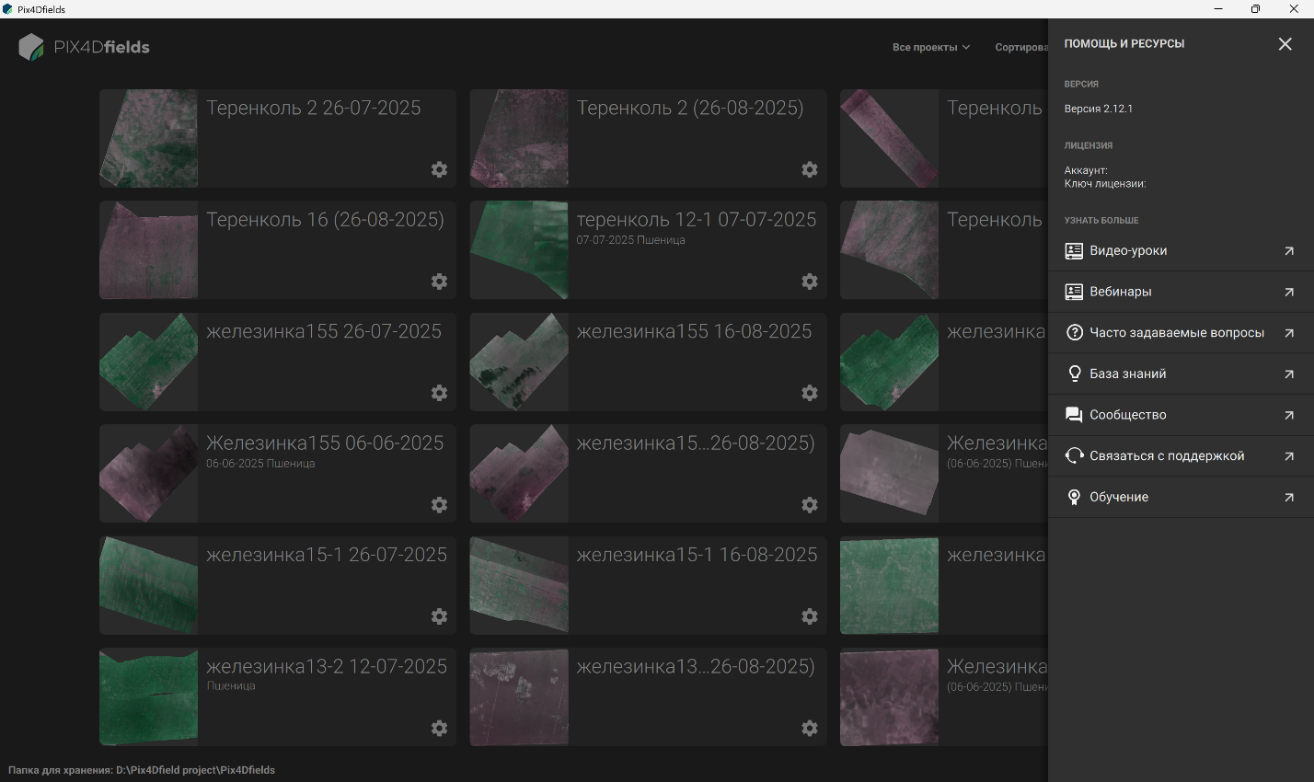Open settings gear for Теренколь 16 (26-08-2025)
Viewport: 1314px width, 782px height.
pos(439,282)
